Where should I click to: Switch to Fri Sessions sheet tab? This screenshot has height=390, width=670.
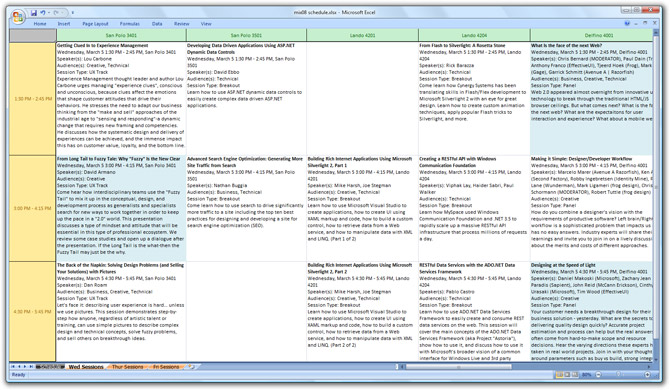[x=166, y=367]
